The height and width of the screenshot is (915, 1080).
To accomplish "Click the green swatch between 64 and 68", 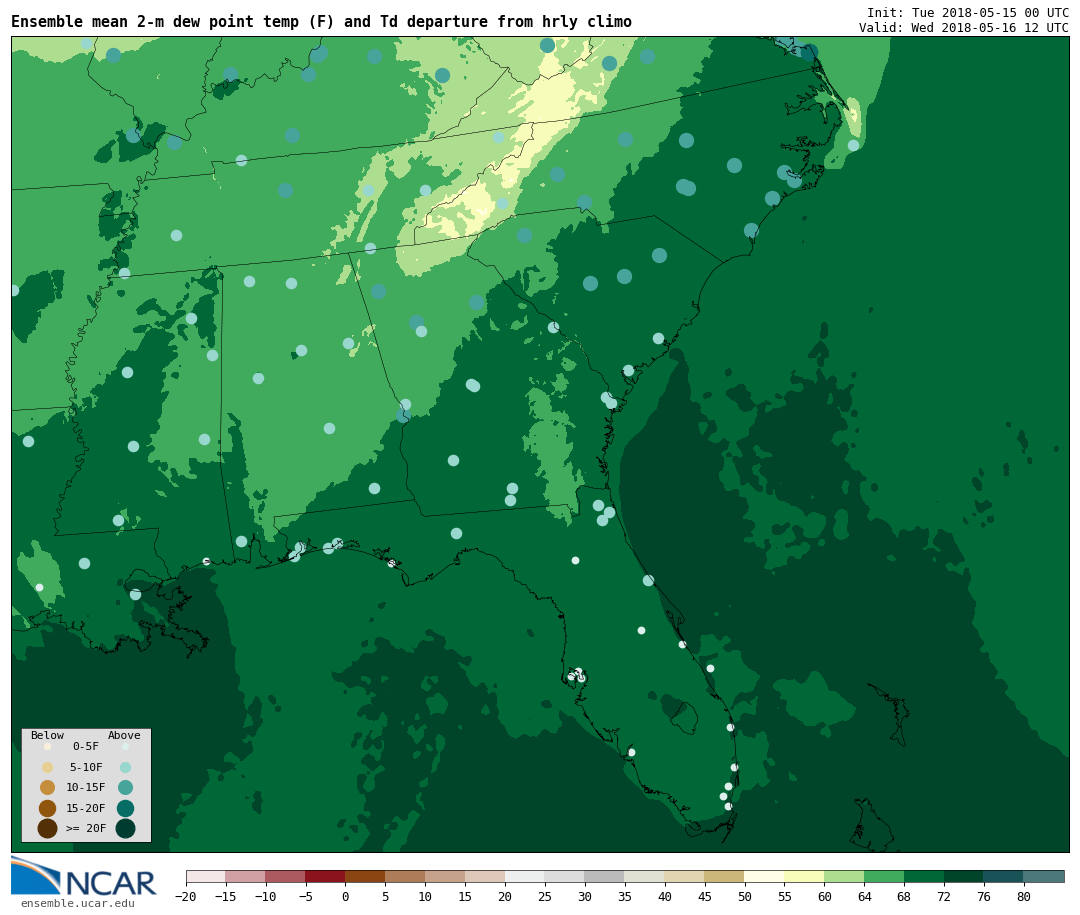I will (x=884, y=877).
